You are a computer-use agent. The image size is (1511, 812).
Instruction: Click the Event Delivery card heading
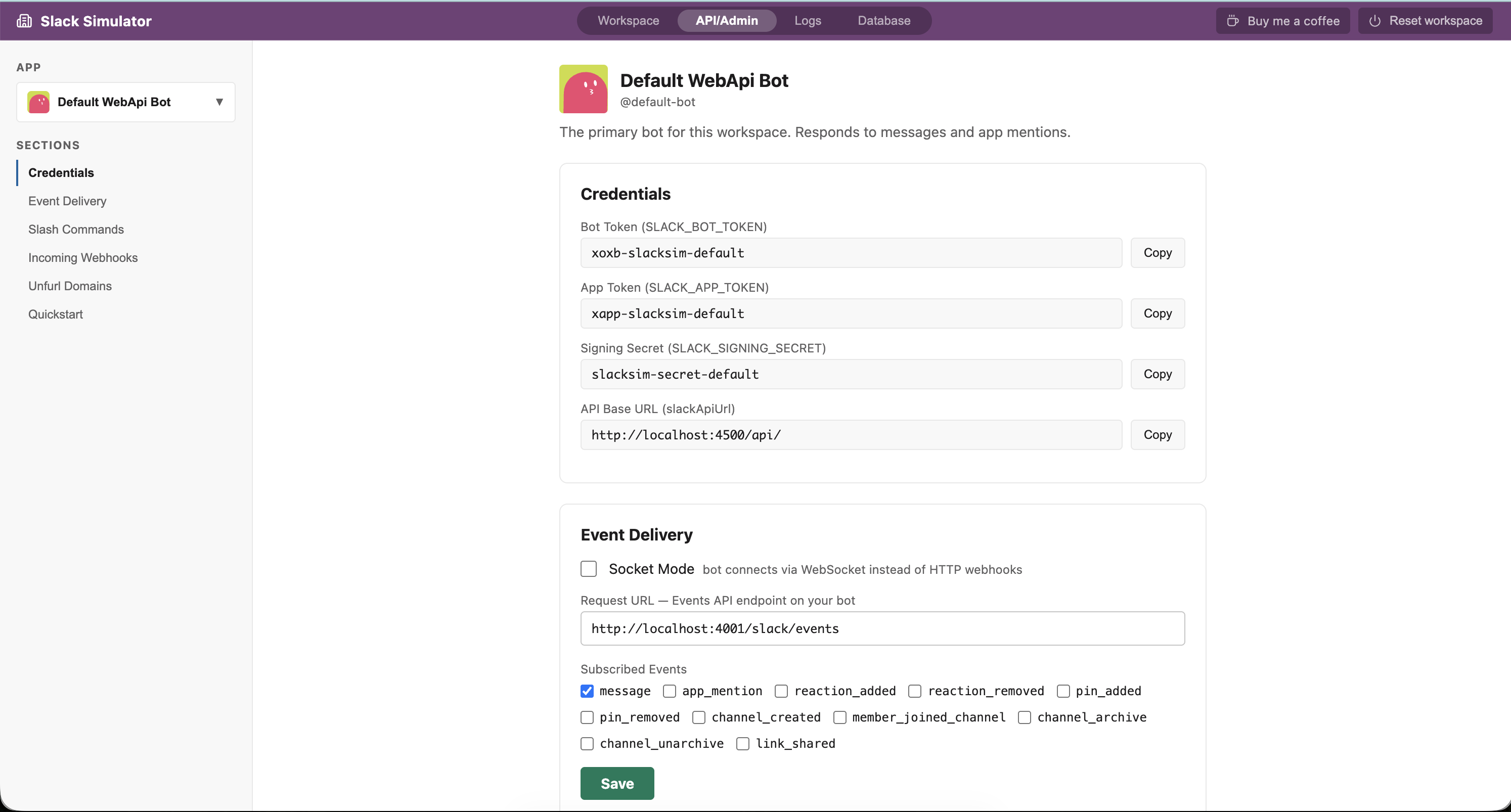(637, 535)
